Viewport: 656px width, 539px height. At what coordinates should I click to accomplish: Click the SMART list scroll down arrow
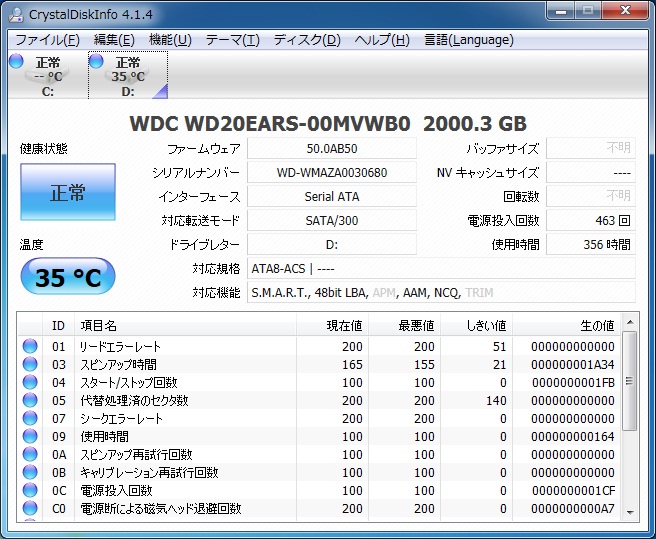630,512
